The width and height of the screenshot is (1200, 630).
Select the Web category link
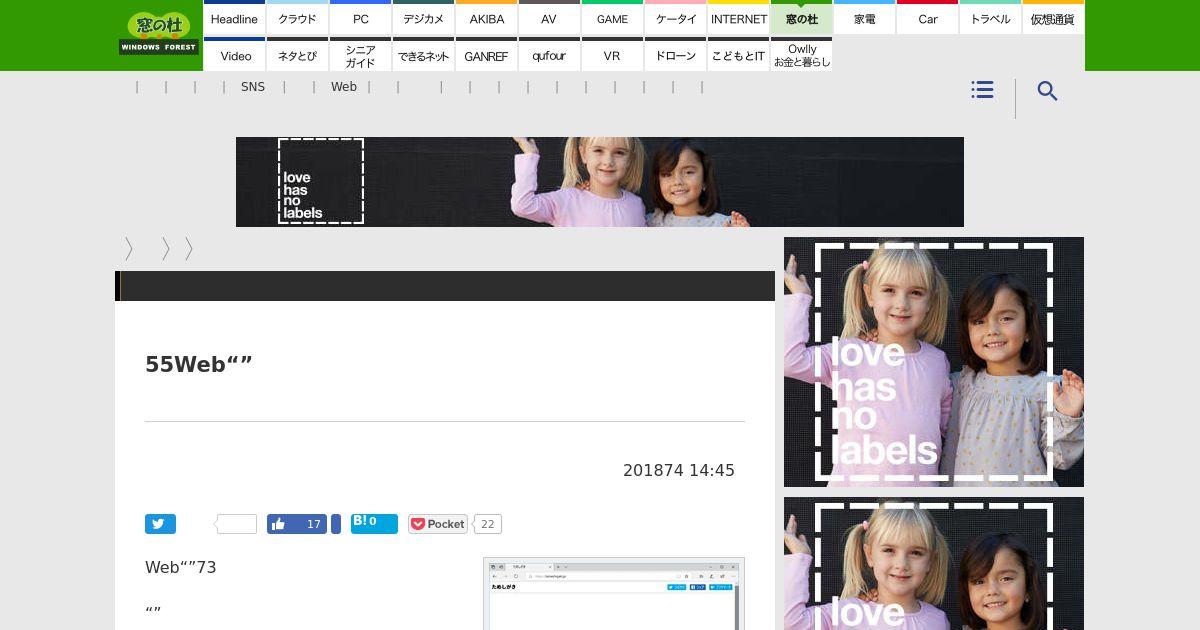344,87
